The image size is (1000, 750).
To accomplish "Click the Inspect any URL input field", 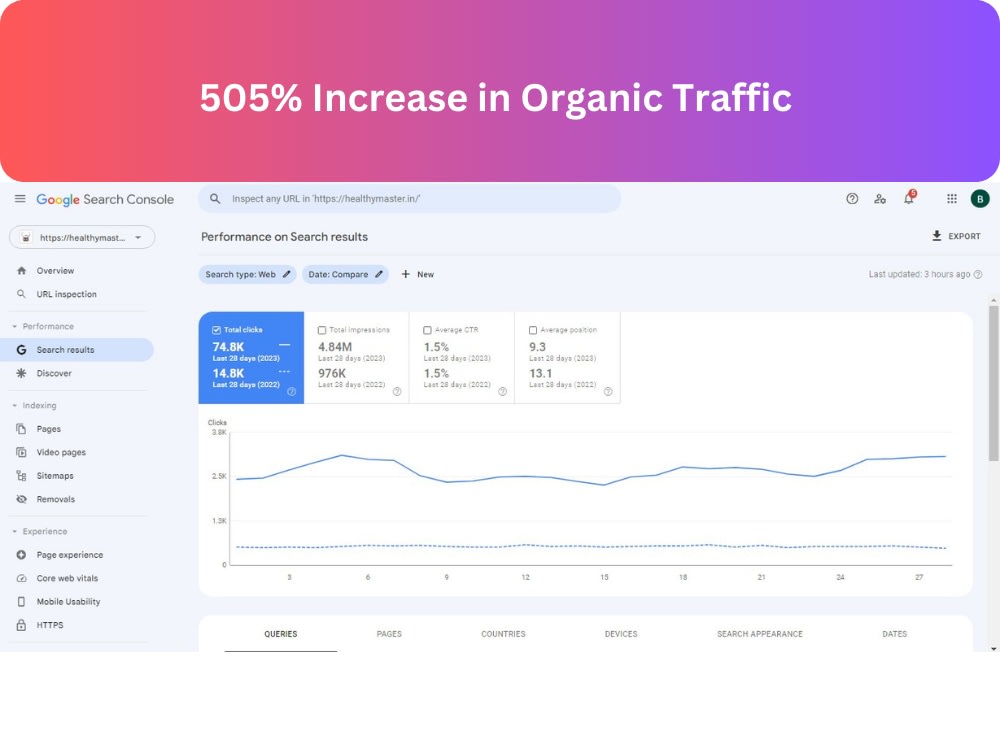I will pyautogui.click(x=409, y=199).
